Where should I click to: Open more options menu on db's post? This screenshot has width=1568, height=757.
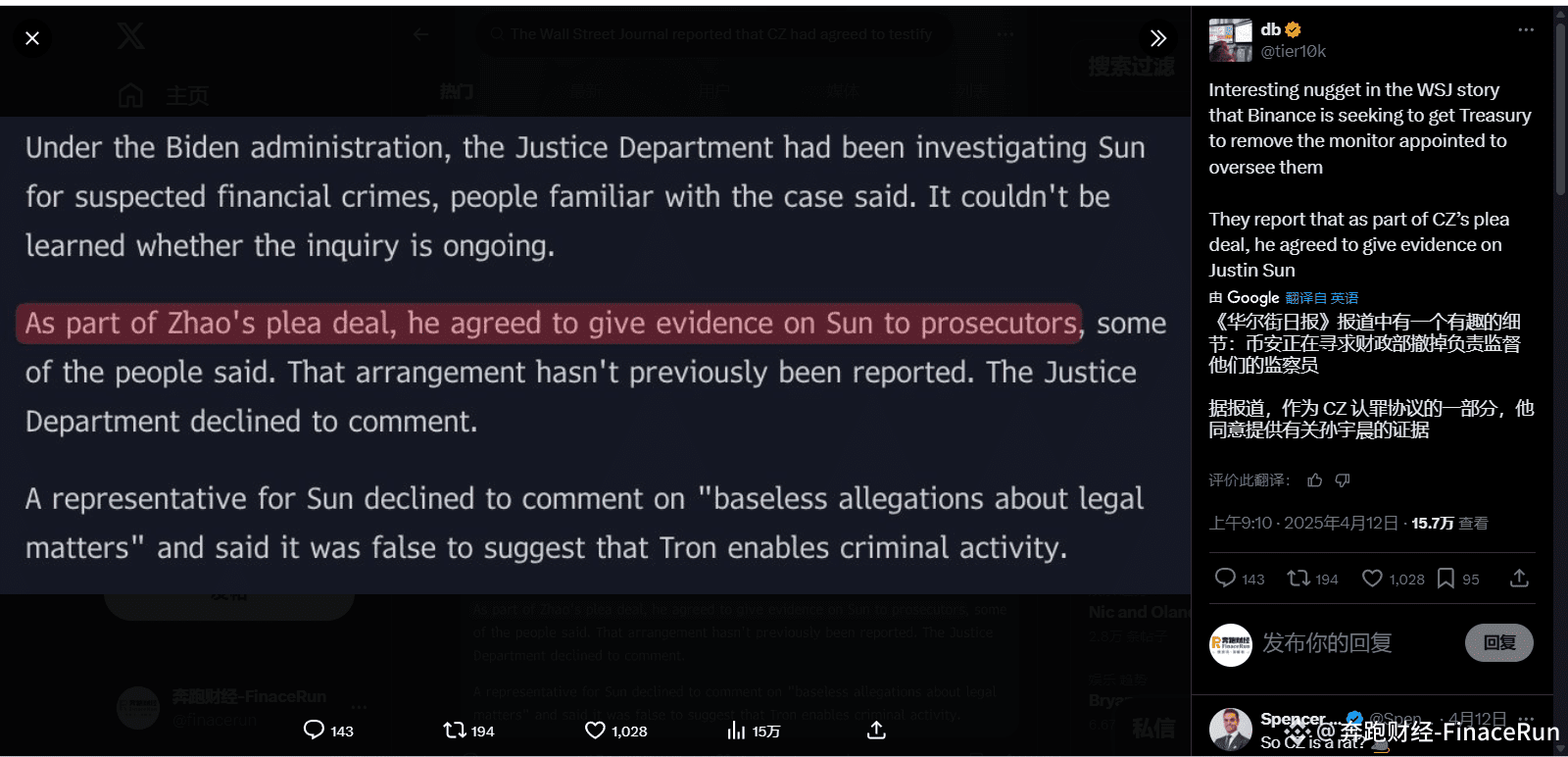(1526, 29)
